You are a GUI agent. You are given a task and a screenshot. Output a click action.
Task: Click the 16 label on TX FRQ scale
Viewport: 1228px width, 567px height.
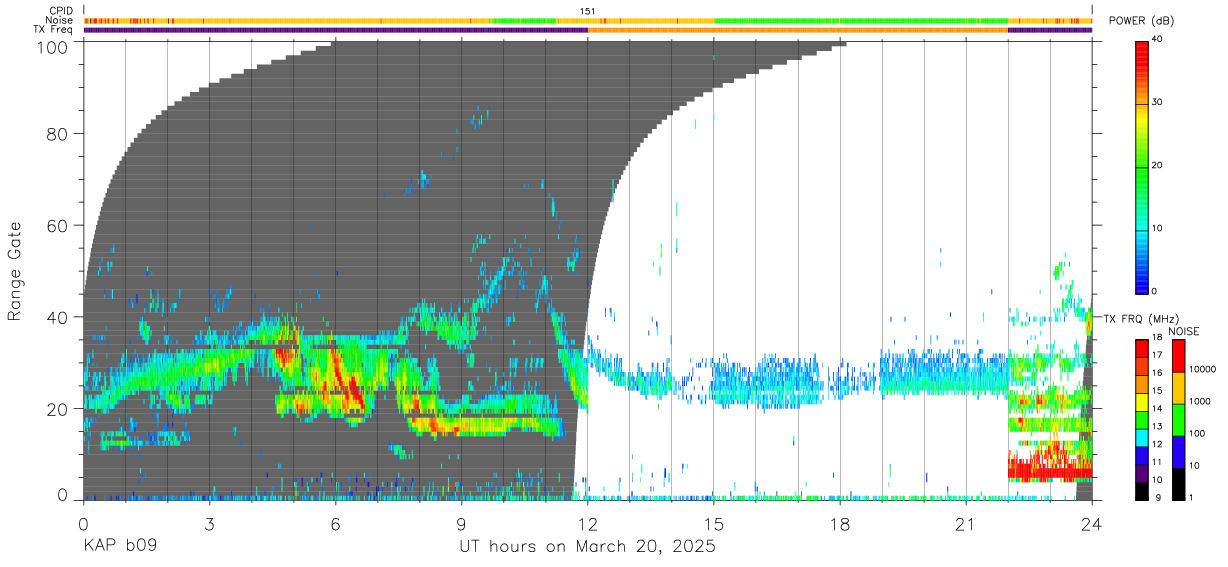point(1155,374)
